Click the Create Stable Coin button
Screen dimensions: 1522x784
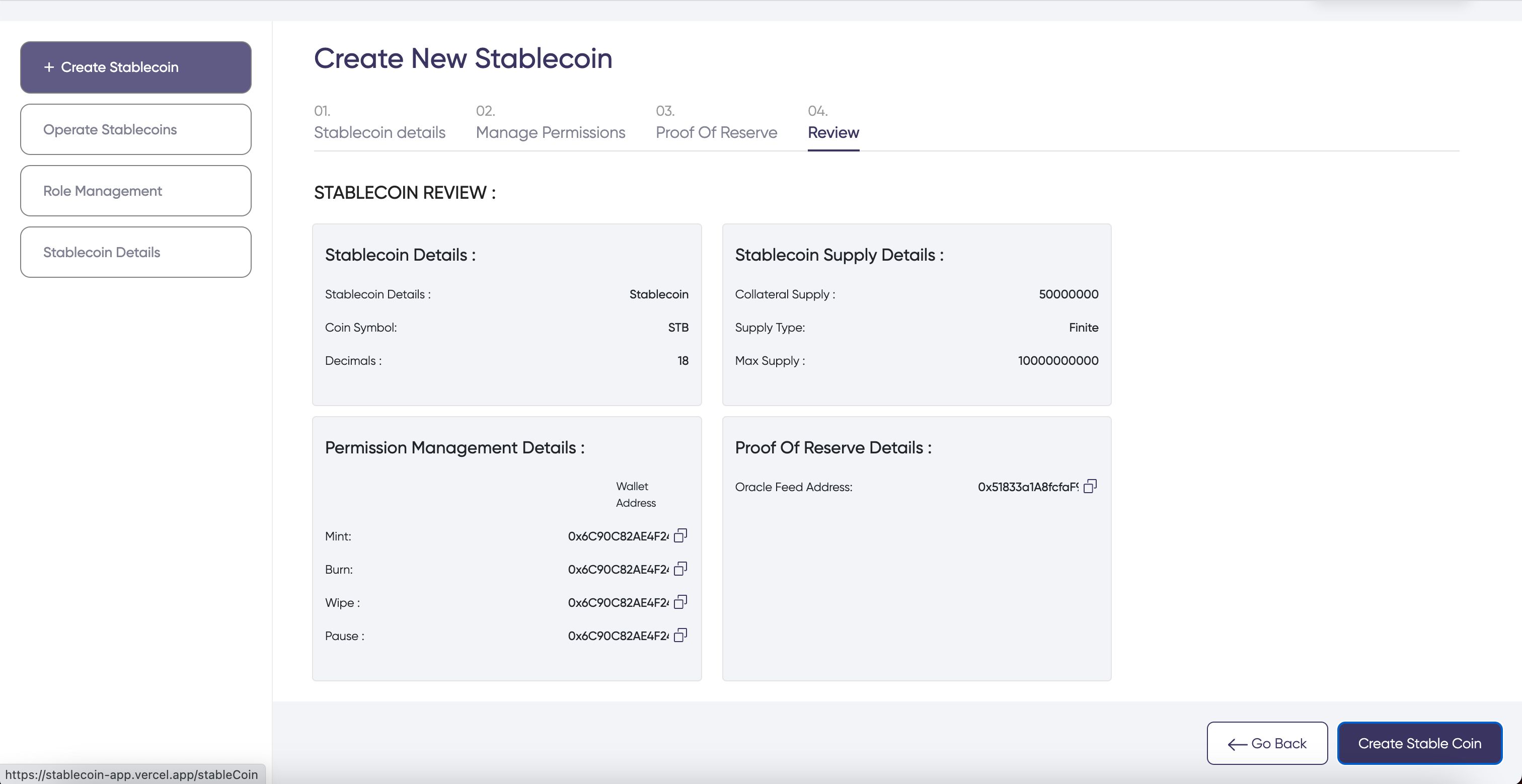[x=1420, y=743]
